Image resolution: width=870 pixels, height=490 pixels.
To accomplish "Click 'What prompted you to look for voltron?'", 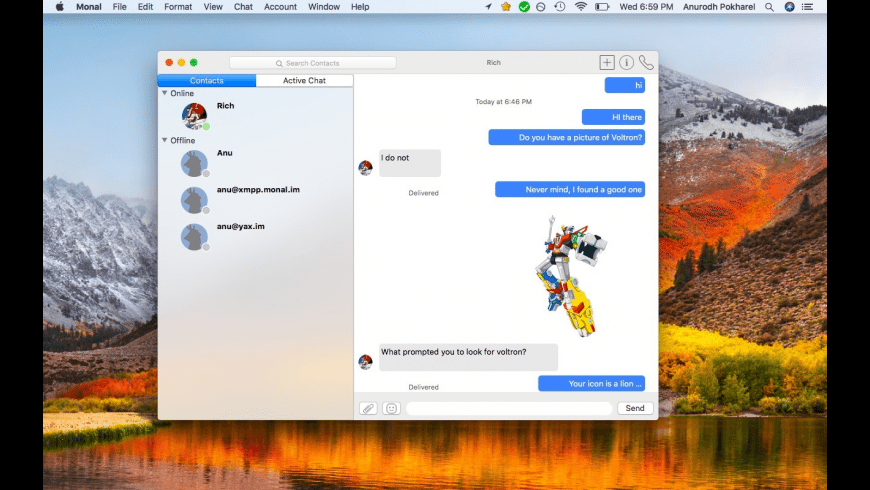I will click(468, 357).
